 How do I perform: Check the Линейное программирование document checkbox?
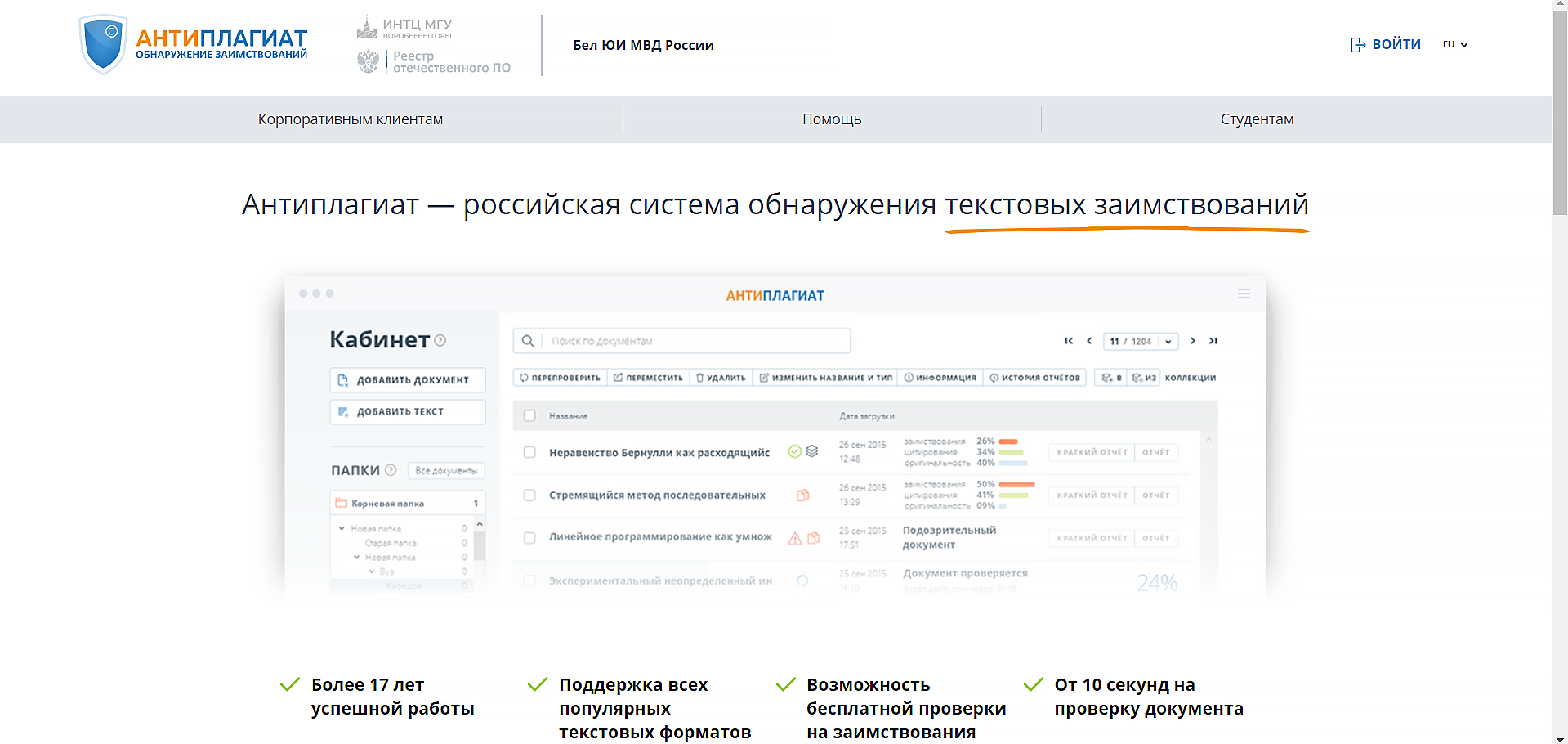[x=529, y=538]
